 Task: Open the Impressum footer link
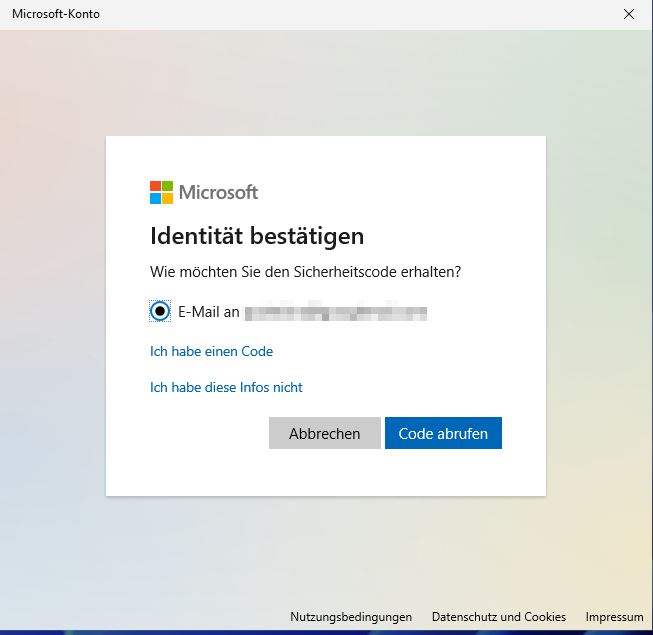click(614, 617)
